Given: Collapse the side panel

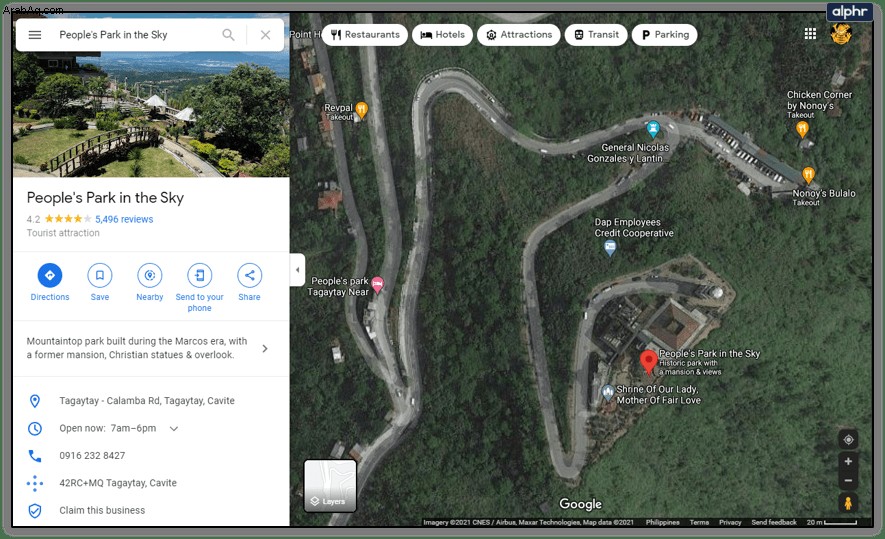Looking at the screenshot, I should pyautogui.click(x=297, y=270).
